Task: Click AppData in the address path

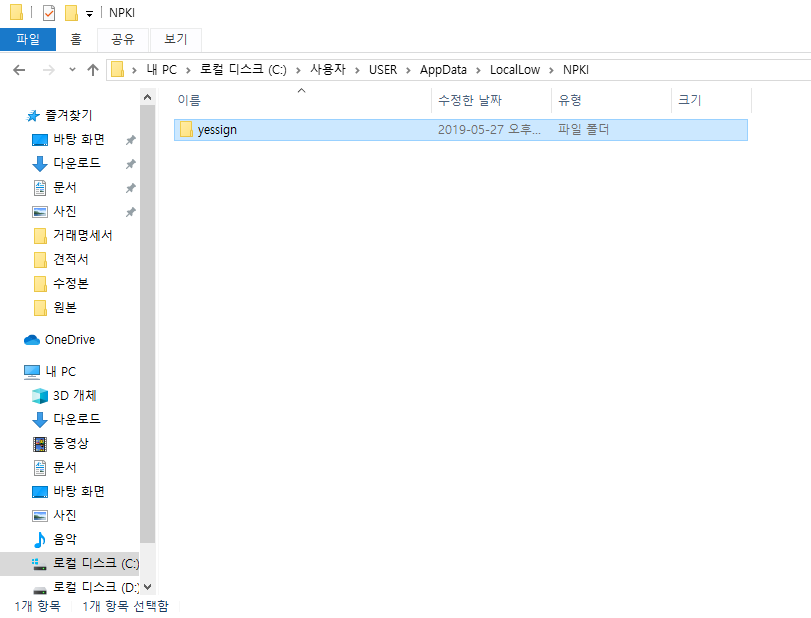Action: click(x=443, y=70)
